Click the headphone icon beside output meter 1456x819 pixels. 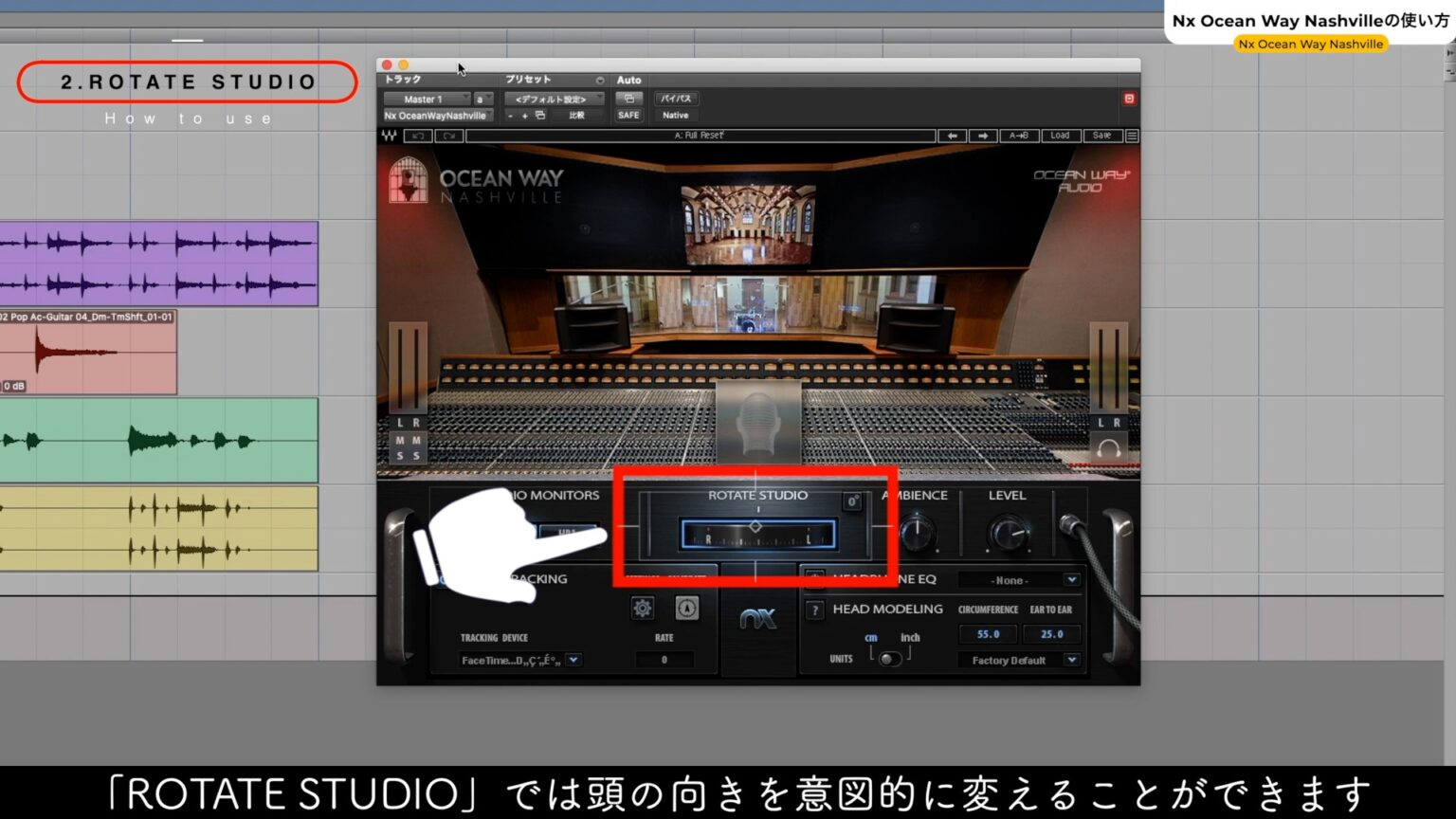pyautogui.click(x=1108, y=448)
